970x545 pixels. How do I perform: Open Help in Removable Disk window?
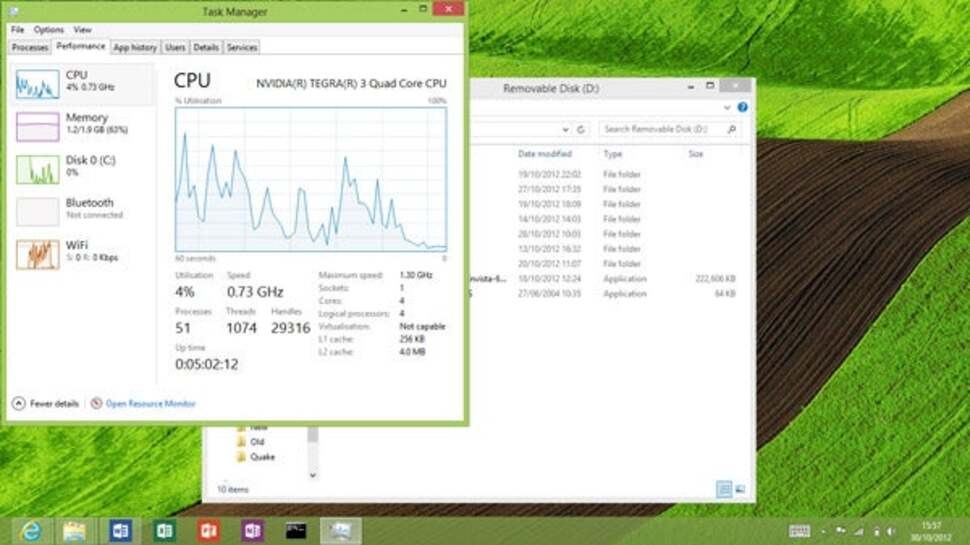(742, 107)
